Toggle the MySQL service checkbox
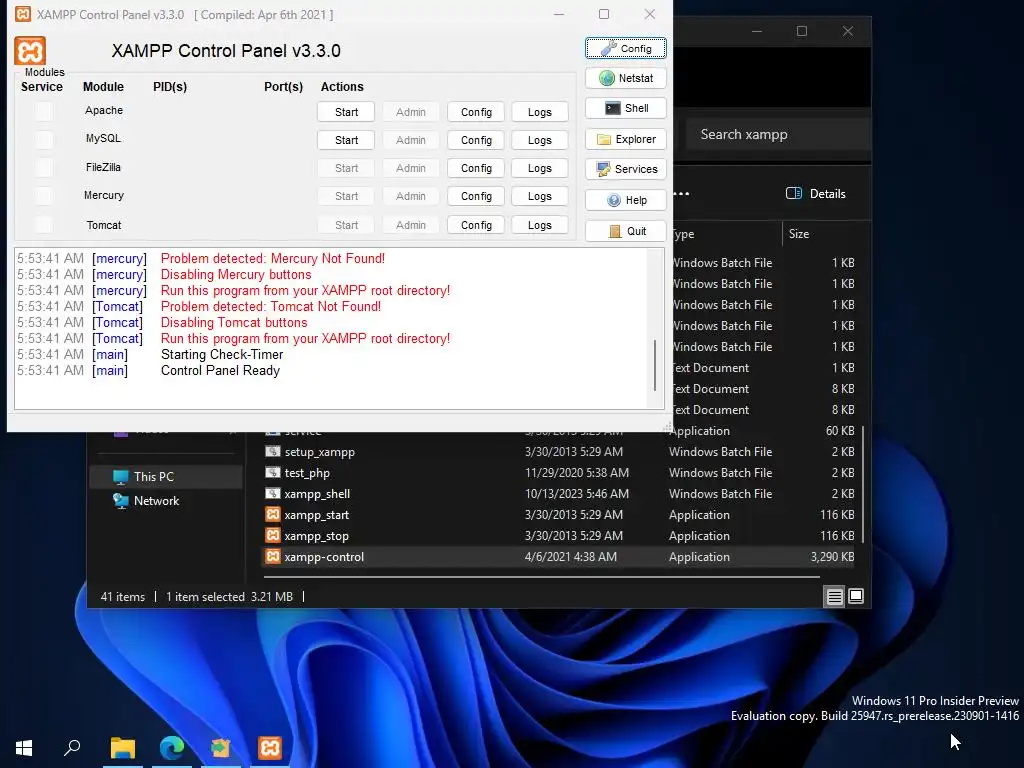This screenshot has width=1024, height=768. 44,139
